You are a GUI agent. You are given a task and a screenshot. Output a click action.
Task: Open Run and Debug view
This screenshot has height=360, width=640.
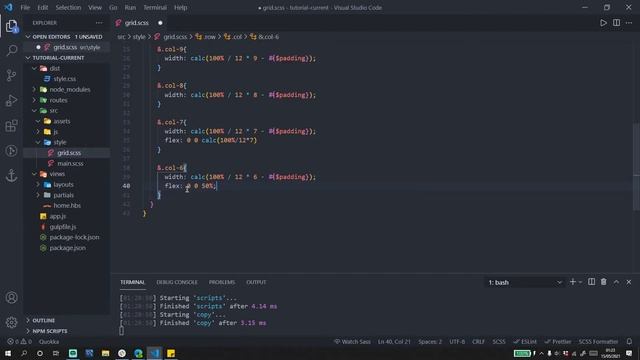[11, 100]
